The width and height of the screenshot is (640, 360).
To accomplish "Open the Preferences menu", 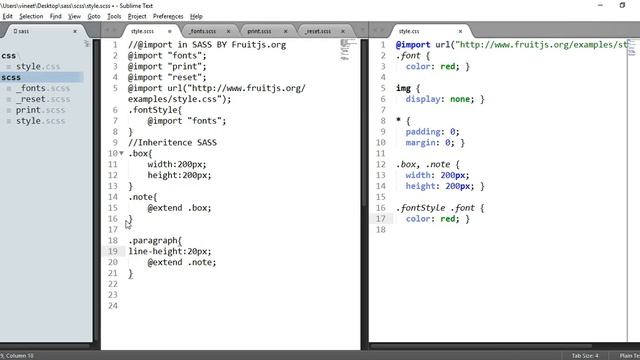I will click(x=168, y=16).
